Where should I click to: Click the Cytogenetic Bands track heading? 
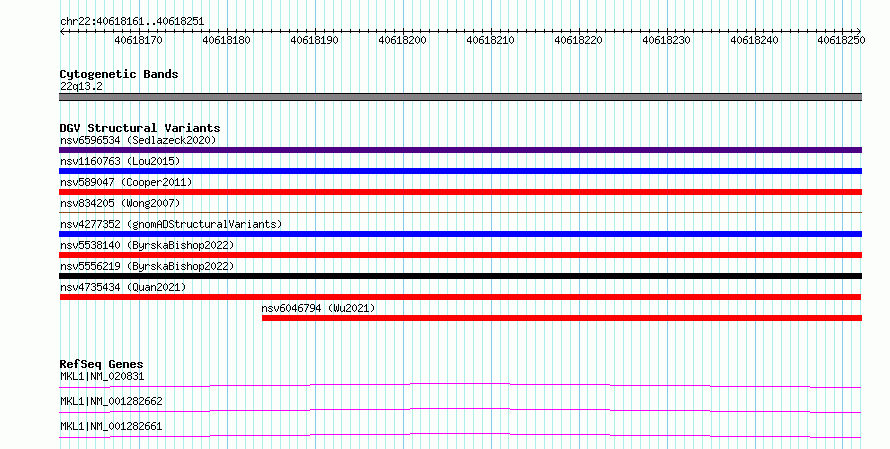[119, 74]
